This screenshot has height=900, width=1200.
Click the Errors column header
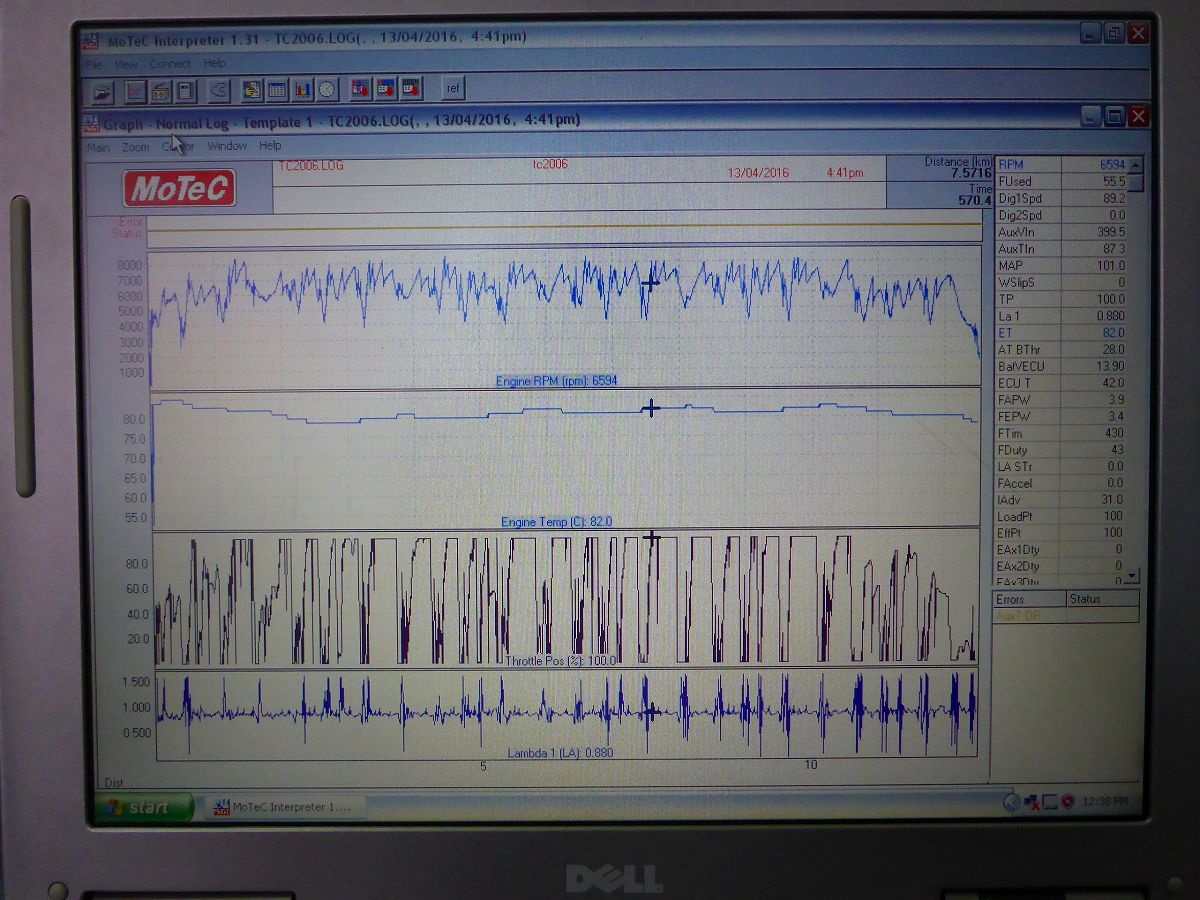[x=1029, y=599]
